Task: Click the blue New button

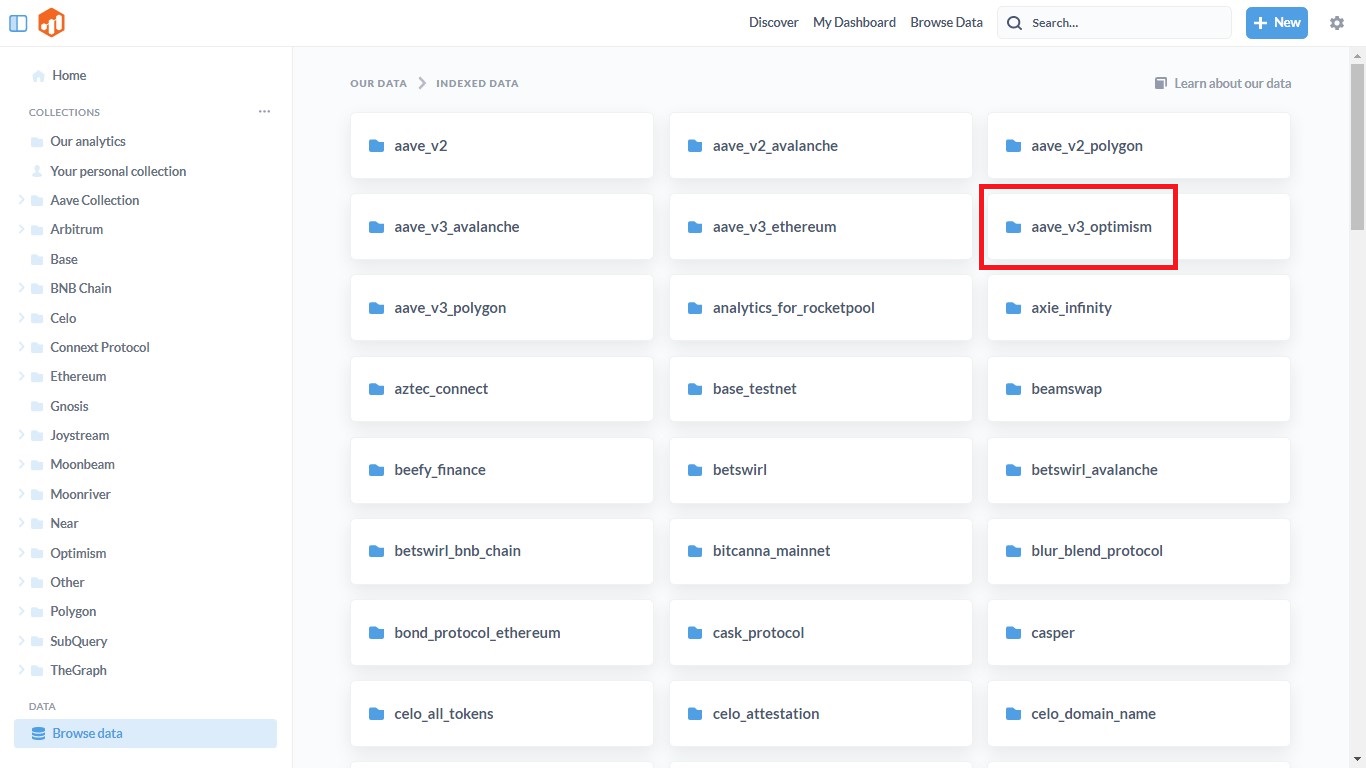Action: 1276,23
